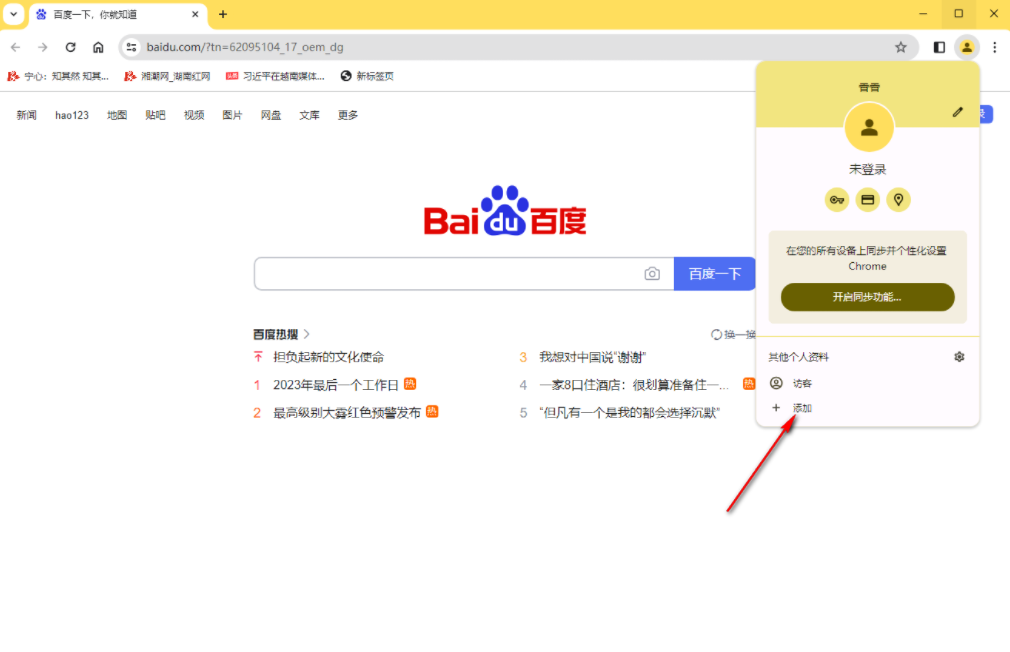Click the profile avatar in toolbar

click(x=966, y=47)
